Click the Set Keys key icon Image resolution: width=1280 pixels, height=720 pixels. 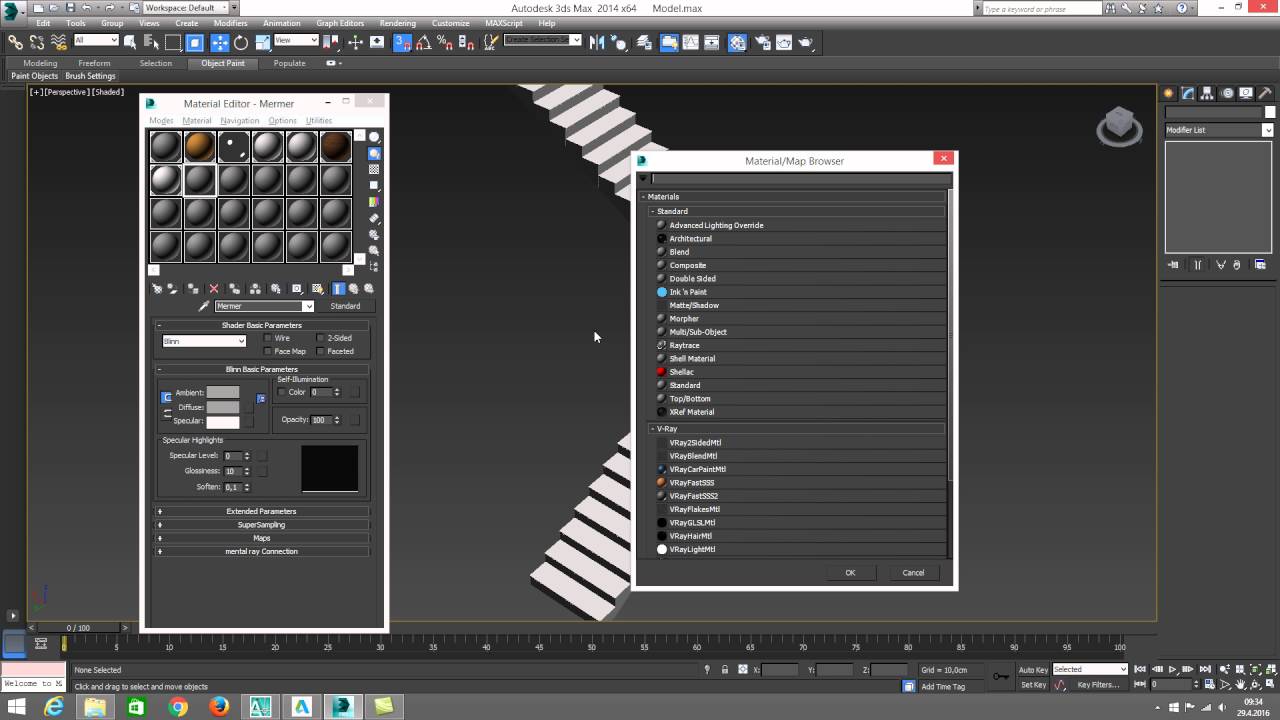1000,676
